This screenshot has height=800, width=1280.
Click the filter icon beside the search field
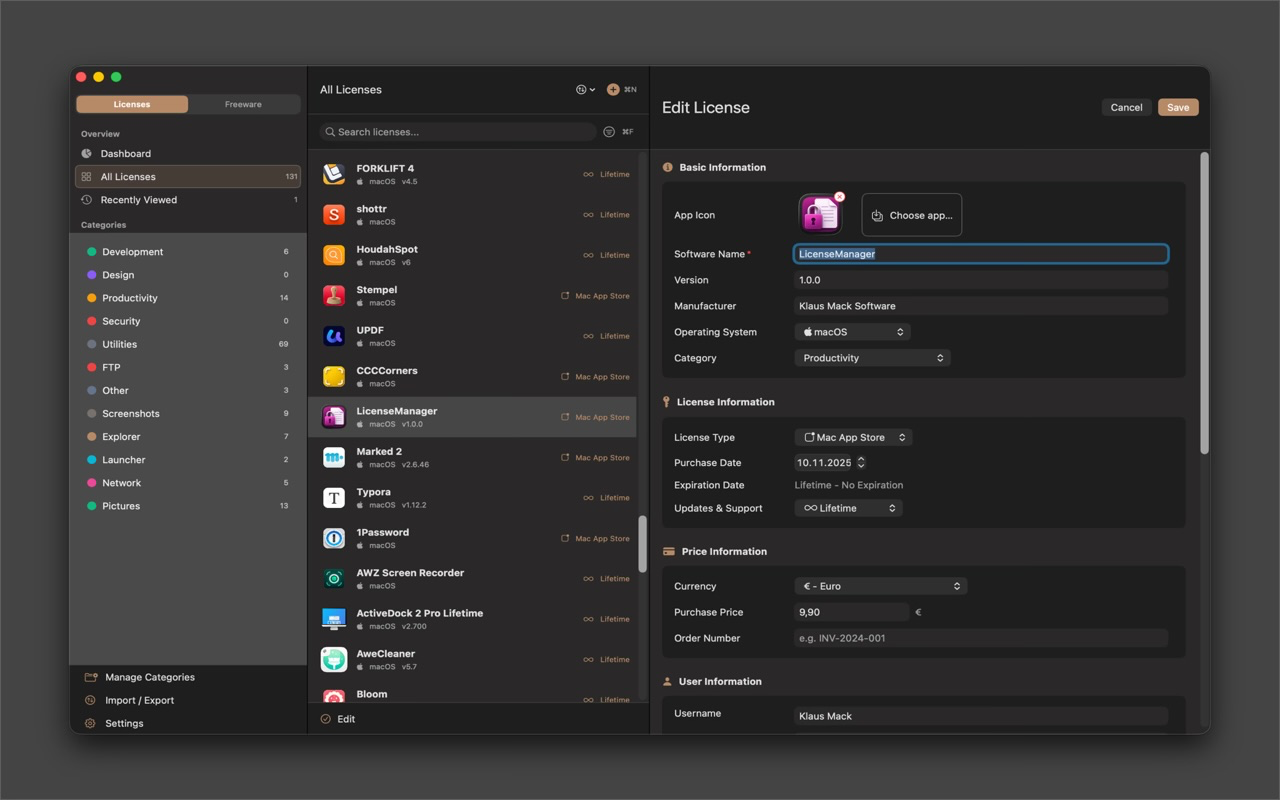(608, 132)
